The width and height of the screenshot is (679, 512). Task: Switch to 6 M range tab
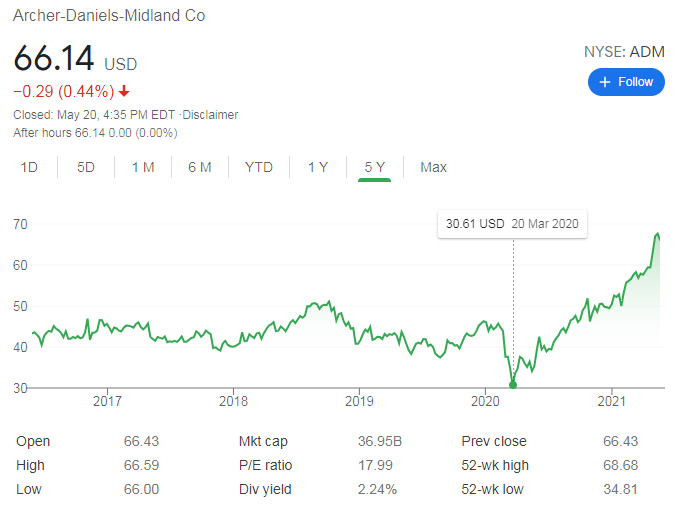pyautogui.click(x=200, y=167)
